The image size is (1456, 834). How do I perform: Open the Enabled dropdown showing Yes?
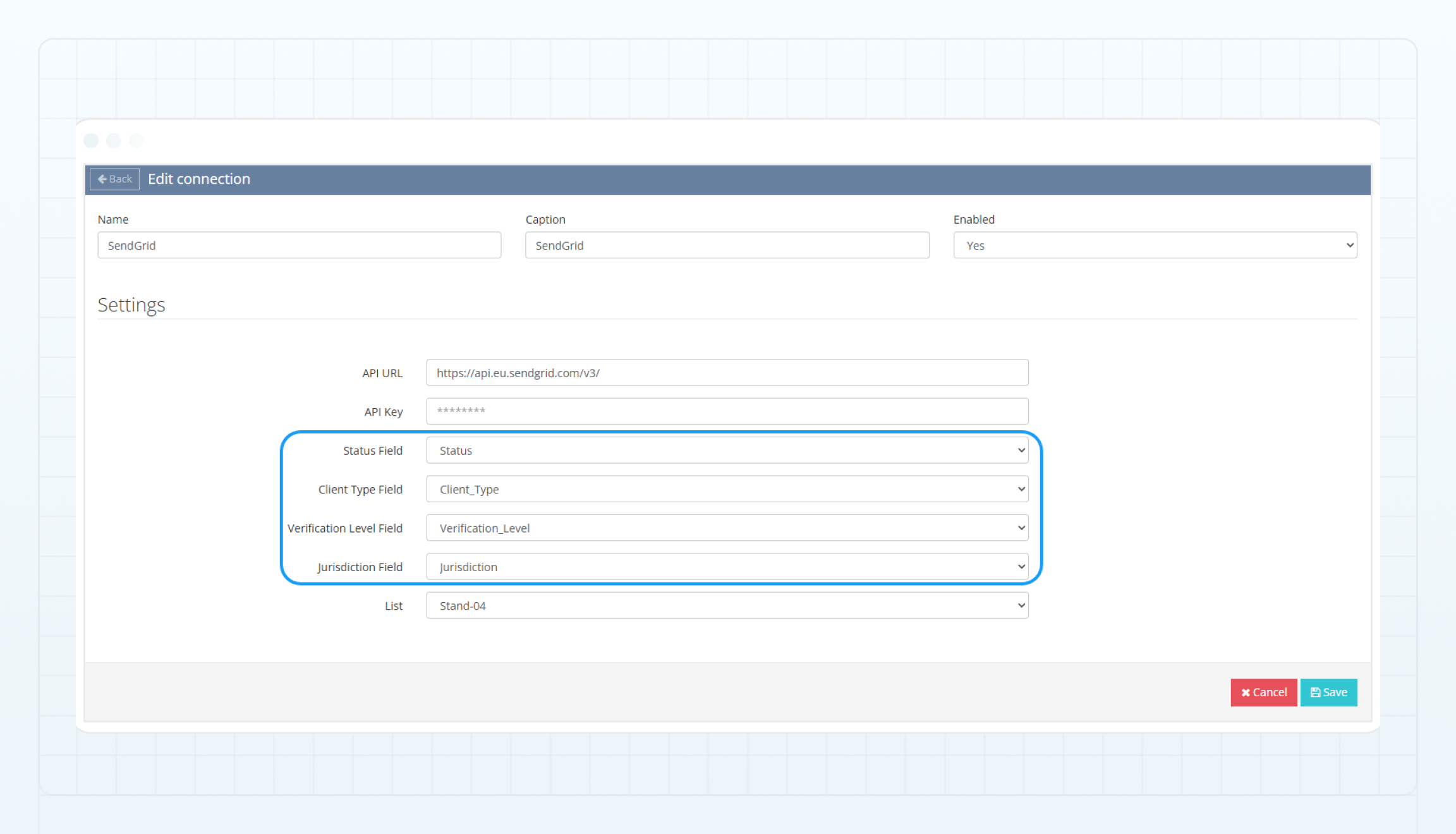tap(1155, 245)
